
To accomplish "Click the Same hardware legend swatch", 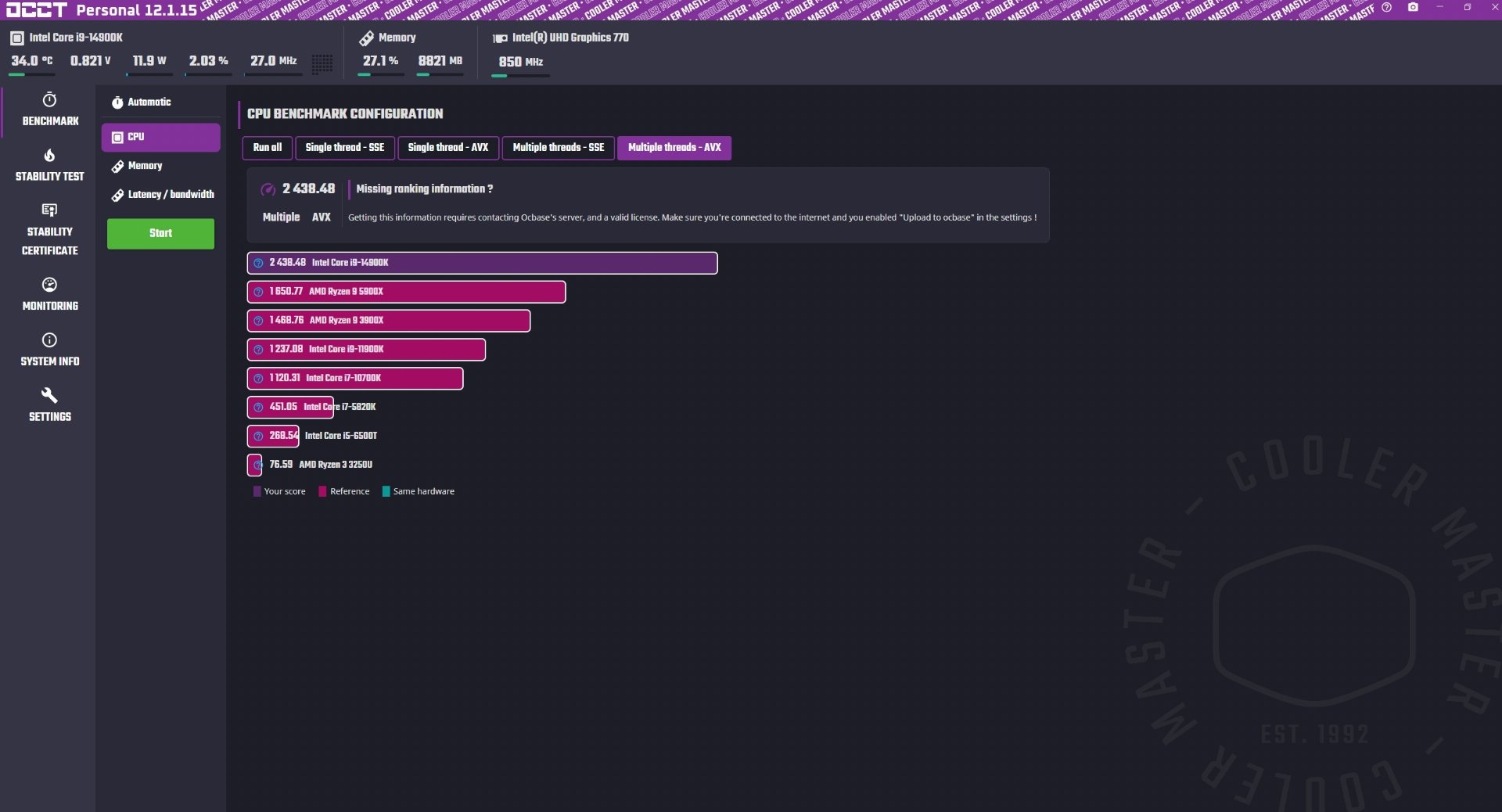I will pyautogui.click(x=386, y=492).
